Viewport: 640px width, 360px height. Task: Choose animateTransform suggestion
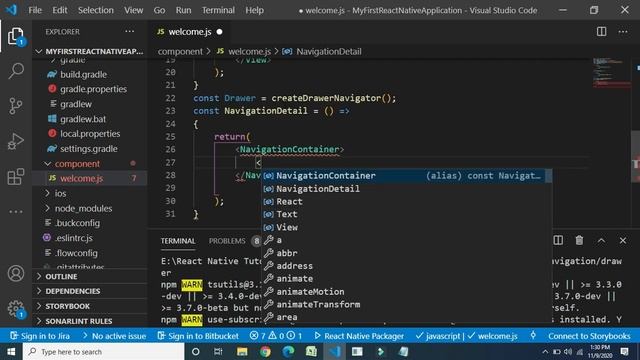coord(407,304)
